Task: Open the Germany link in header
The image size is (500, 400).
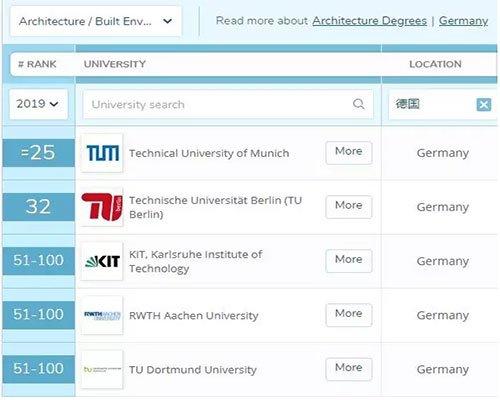Action: [463, 21]
